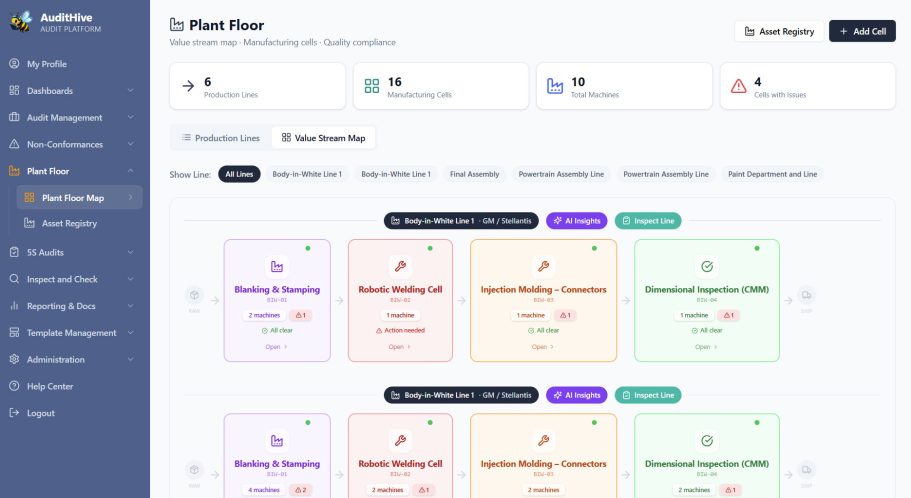
Task: Expand the Non-Conformances chevron
Action: point(131,144)
